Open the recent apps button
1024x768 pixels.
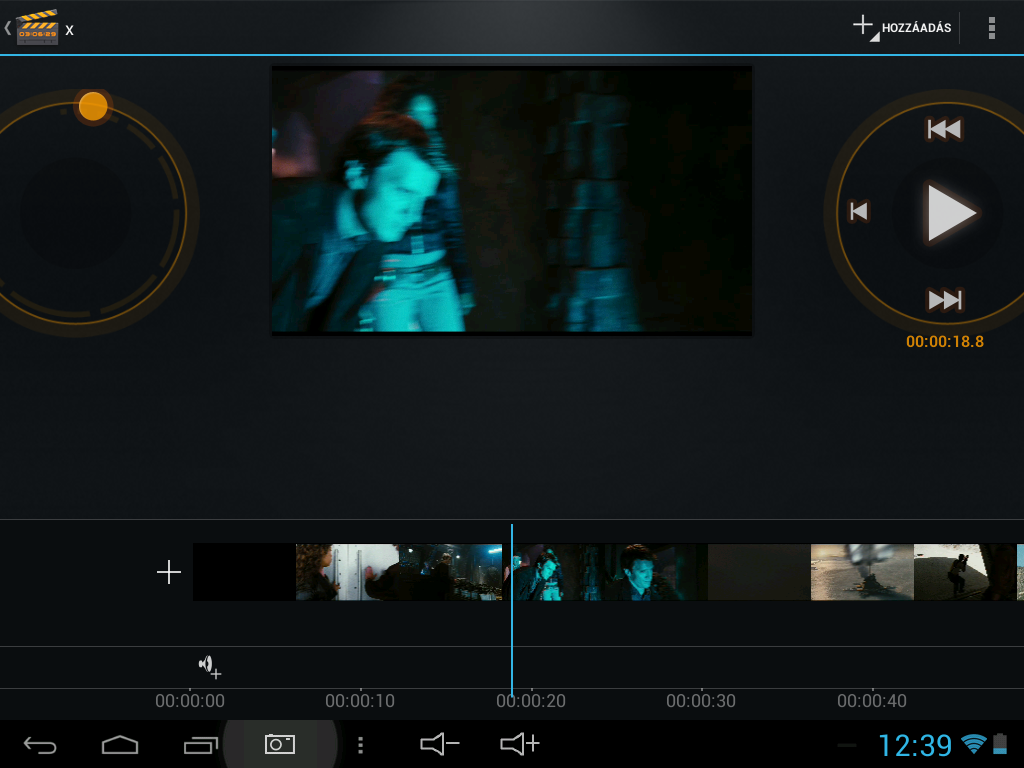click(200, 744)
